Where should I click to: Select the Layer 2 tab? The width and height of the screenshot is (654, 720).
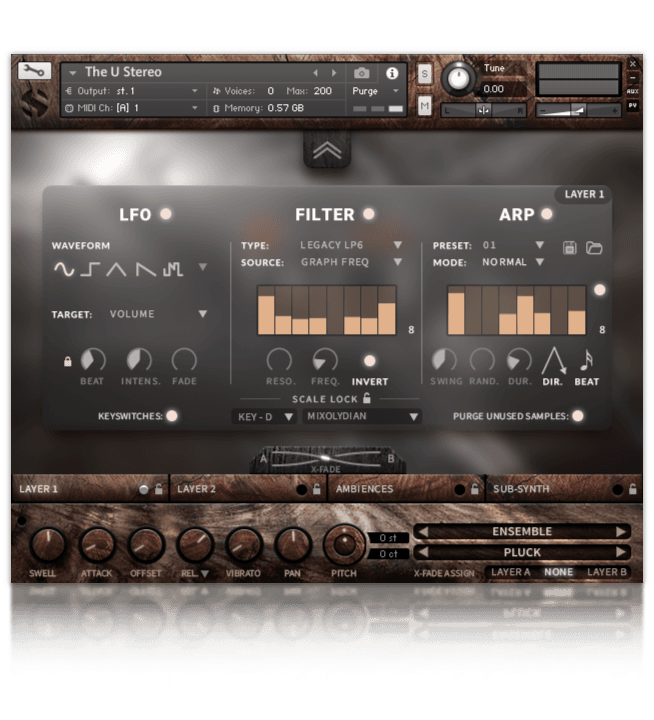click(248, 489)
